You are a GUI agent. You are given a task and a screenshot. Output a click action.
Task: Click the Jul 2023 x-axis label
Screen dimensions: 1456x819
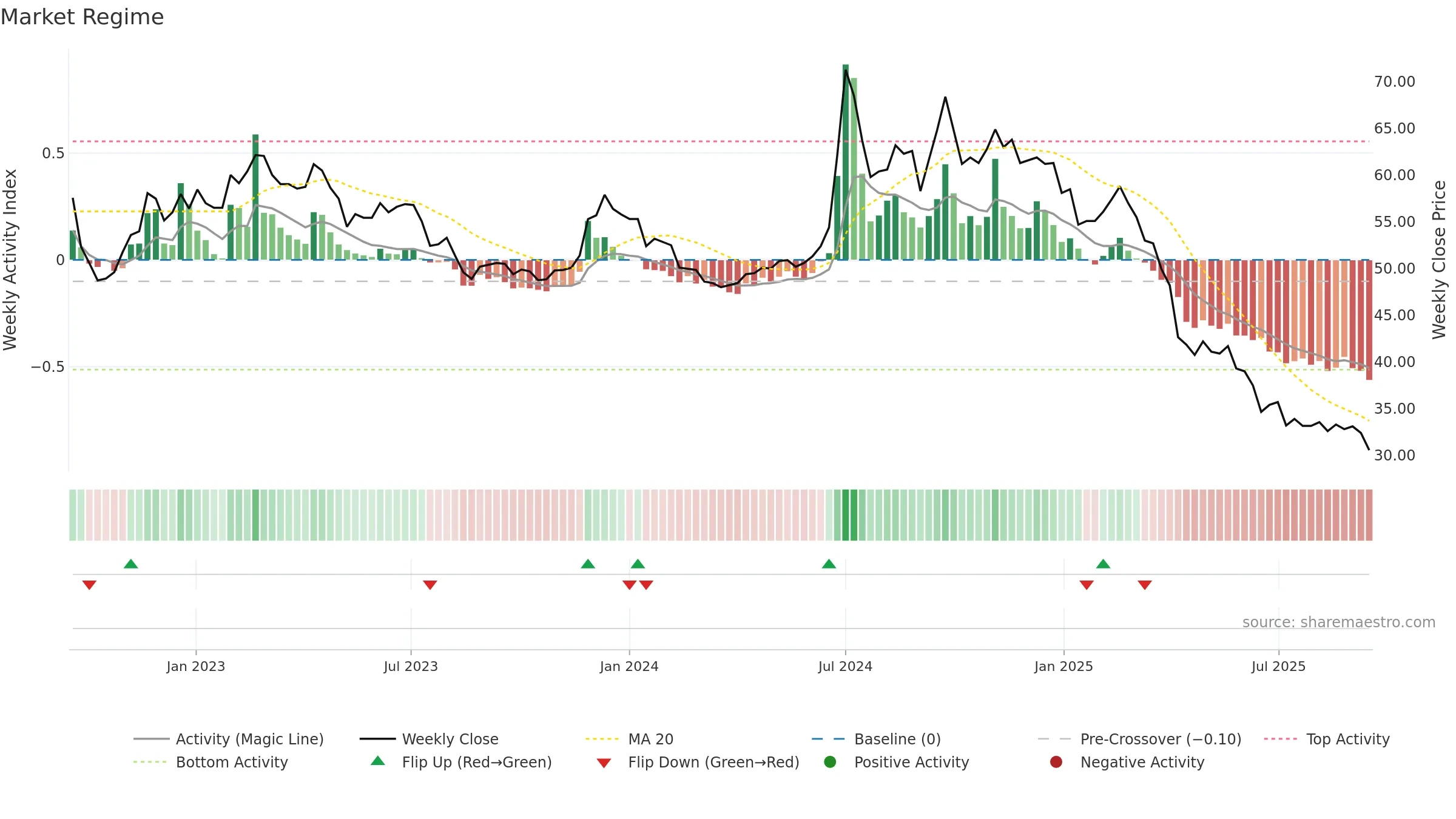pyautogui.click(x=411, y=666)
